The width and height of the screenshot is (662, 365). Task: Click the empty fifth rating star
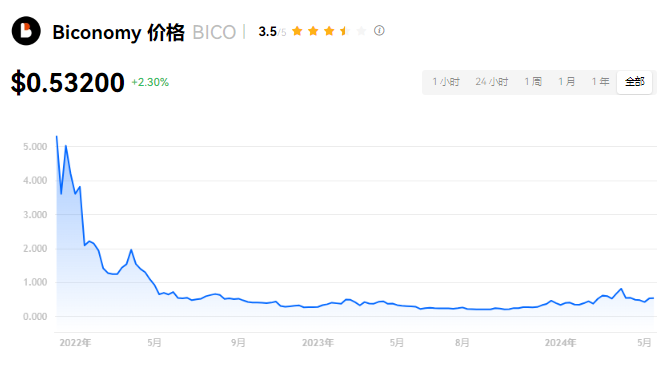(361, 31)
